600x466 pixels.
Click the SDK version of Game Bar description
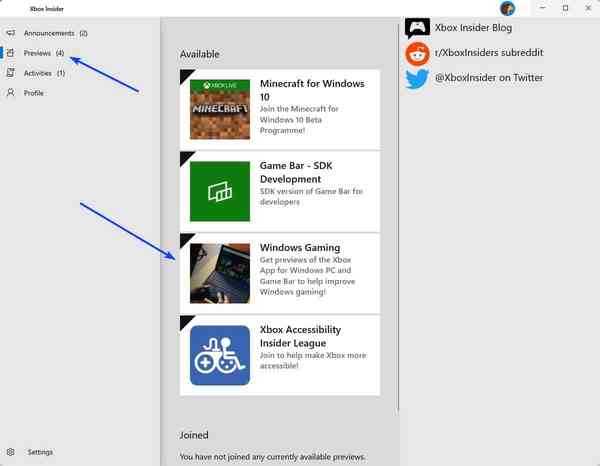click(311, 196)
